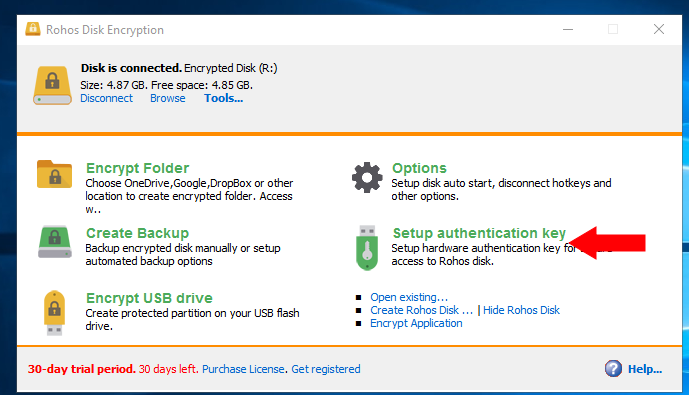Click the blue Help question mark icon

click(613, 369)
